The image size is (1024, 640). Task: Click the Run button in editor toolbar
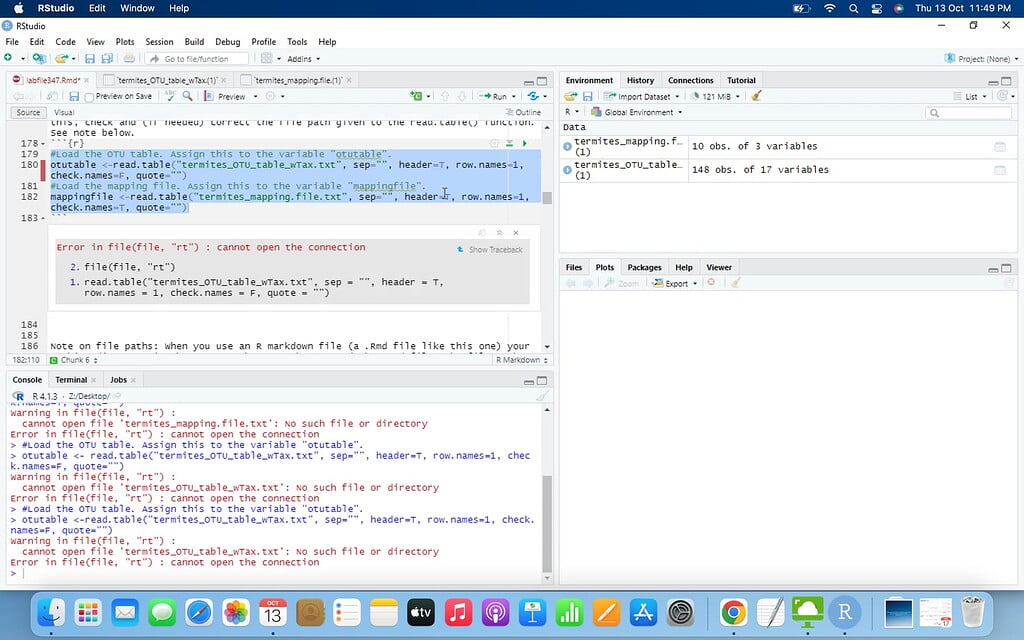496,96
